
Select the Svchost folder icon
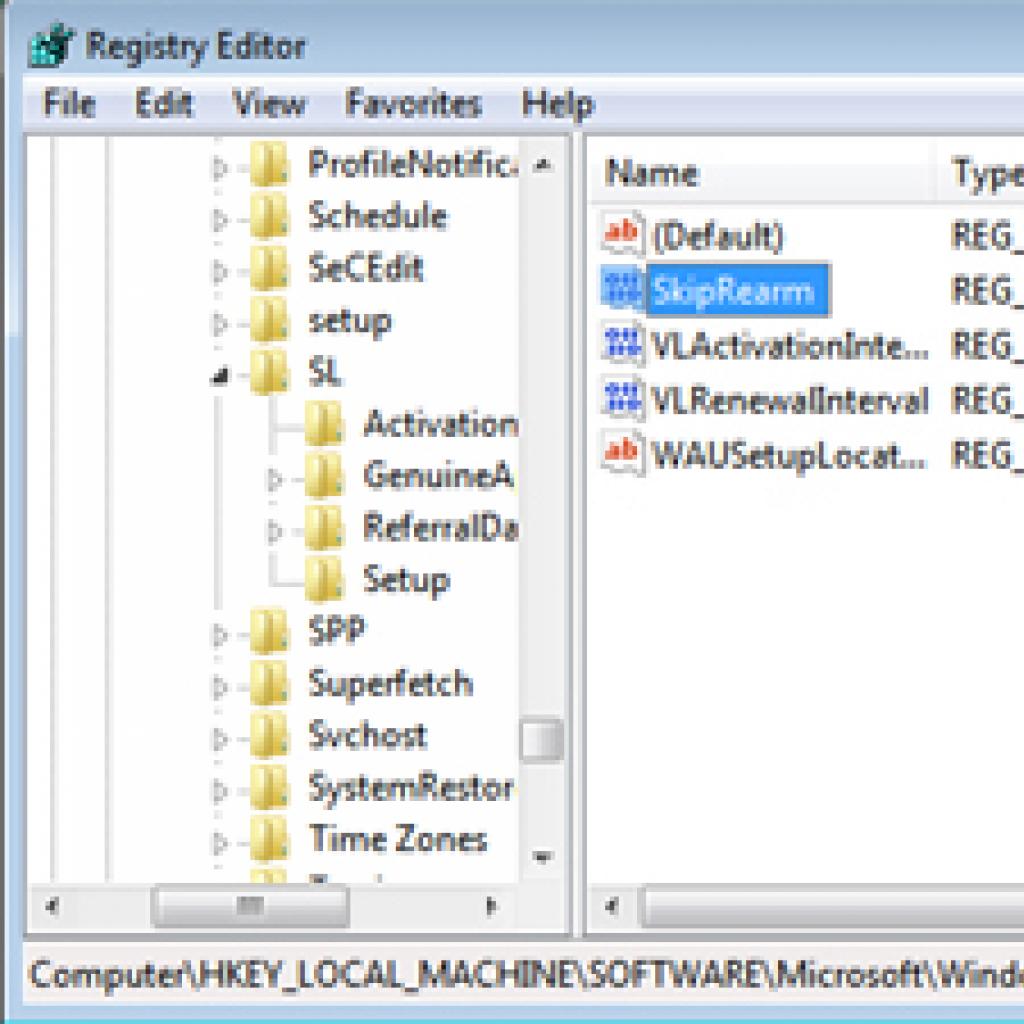(x=269, y=735)
